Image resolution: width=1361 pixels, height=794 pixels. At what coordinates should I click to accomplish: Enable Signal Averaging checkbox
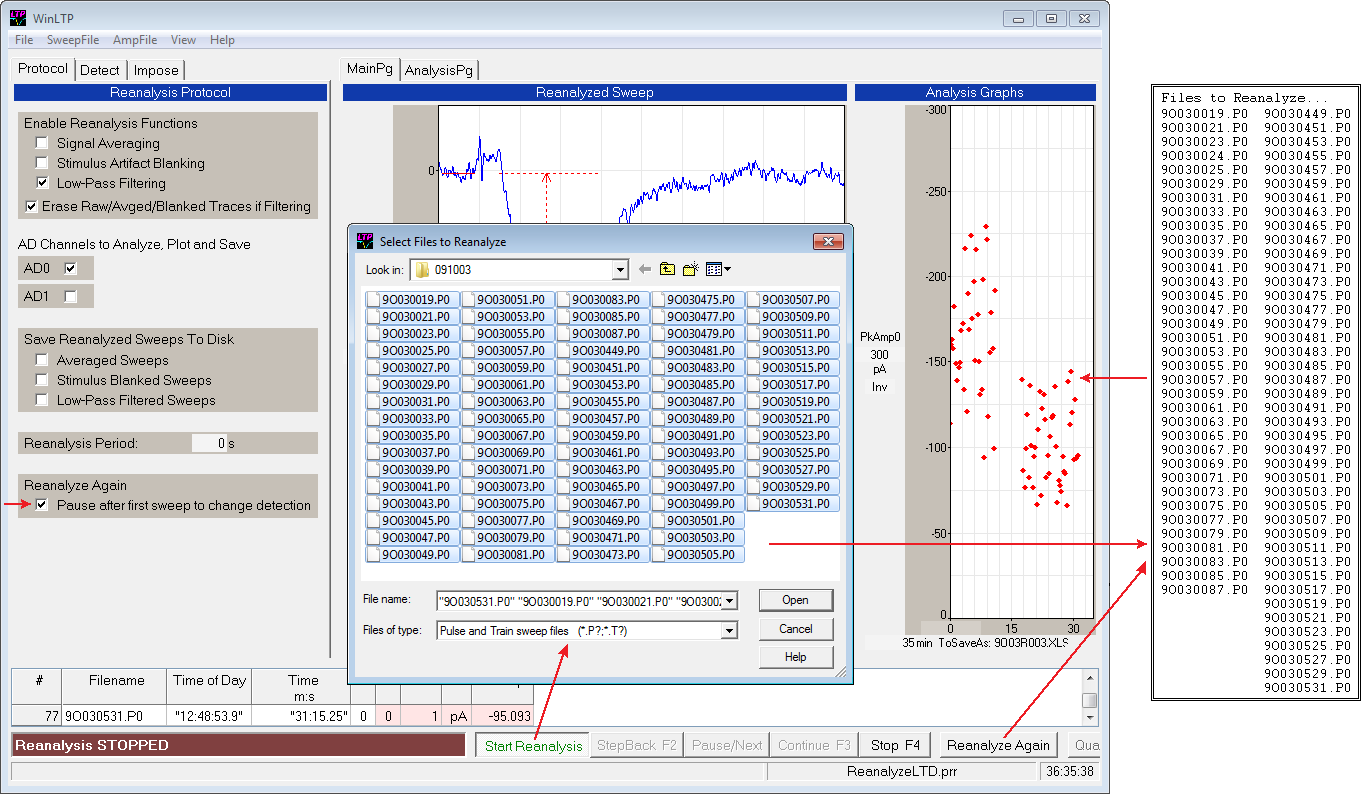[x=42, y=144]
